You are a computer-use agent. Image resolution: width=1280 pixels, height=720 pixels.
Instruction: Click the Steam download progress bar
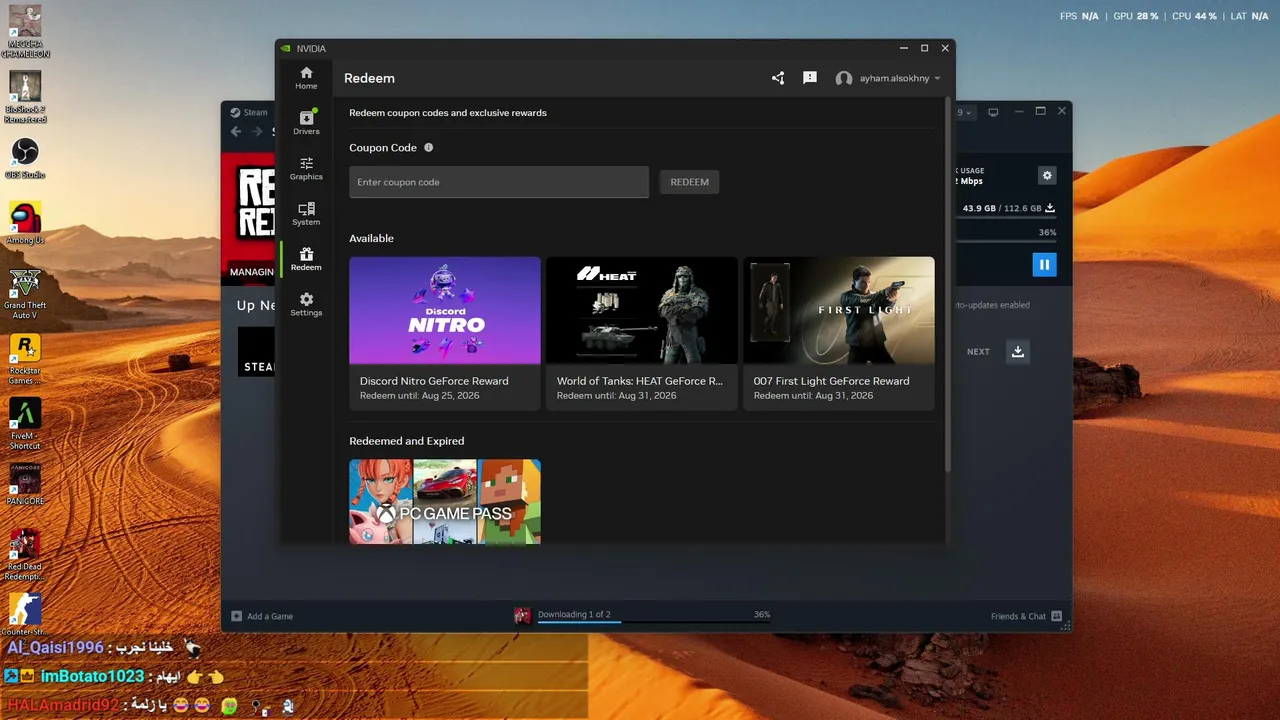654,621
